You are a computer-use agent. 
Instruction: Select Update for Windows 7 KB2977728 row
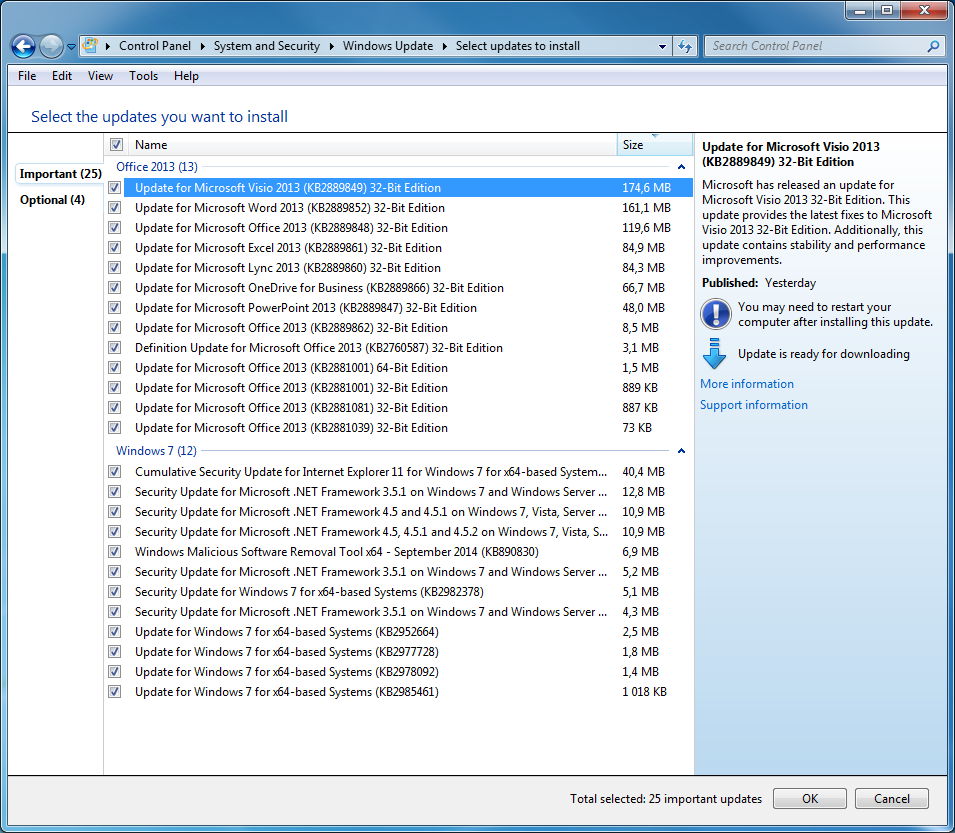coord(400,652)
